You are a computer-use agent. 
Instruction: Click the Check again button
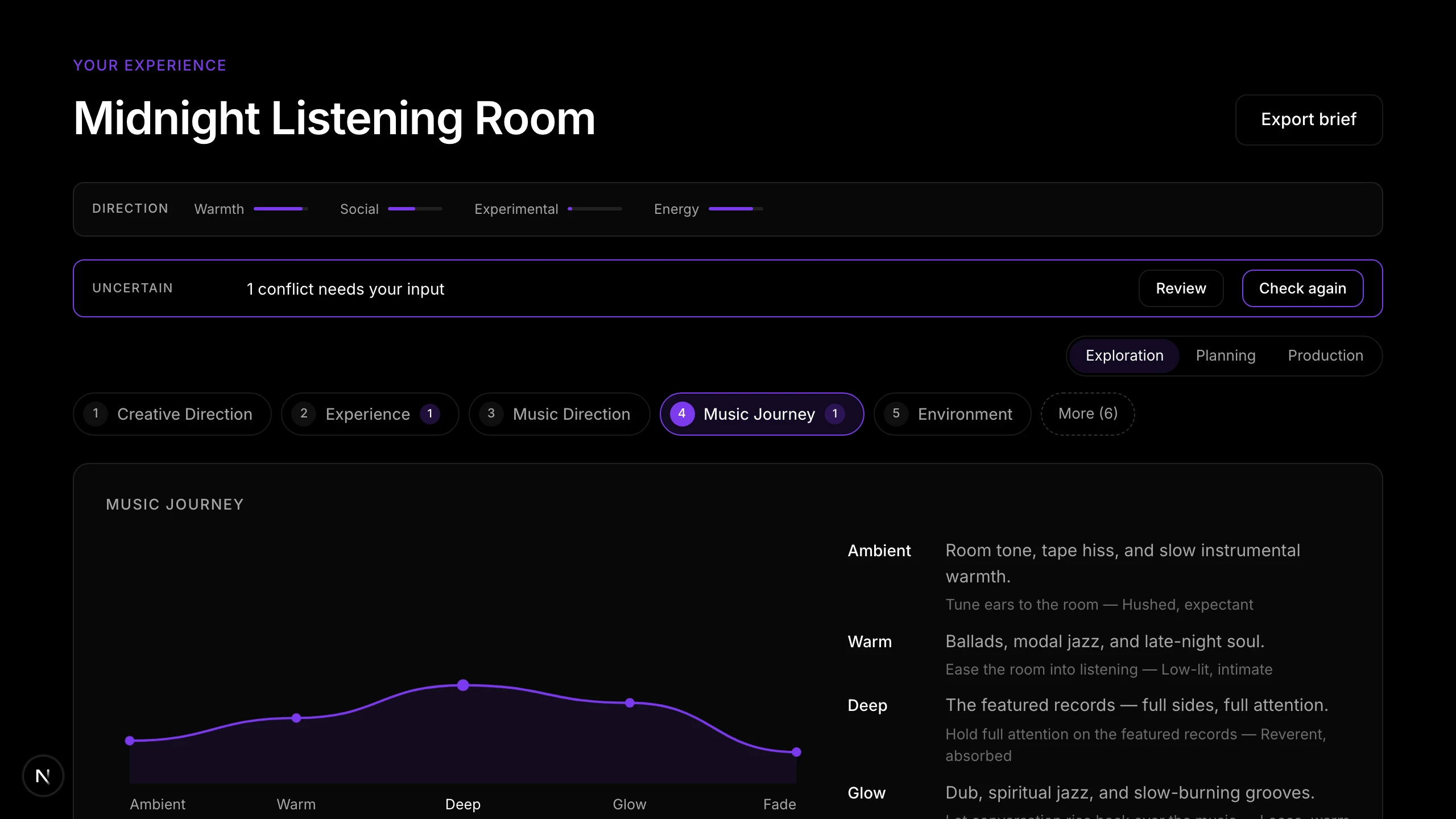[x=1302, y=288]
